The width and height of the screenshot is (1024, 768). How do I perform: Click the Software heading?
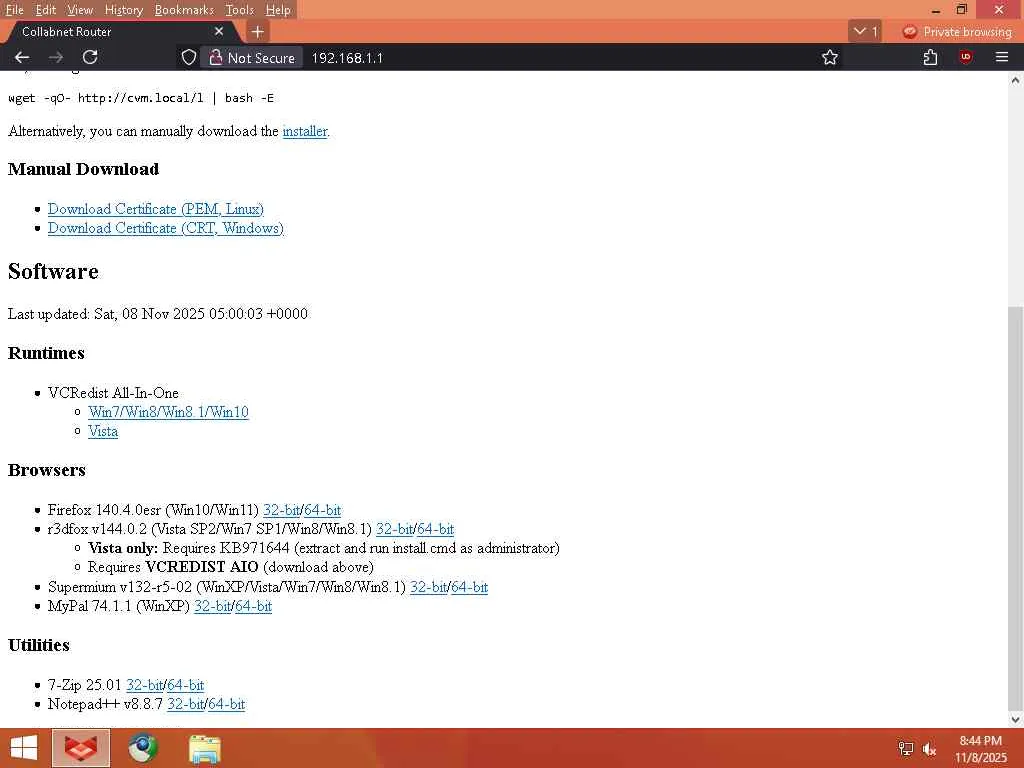54,271
